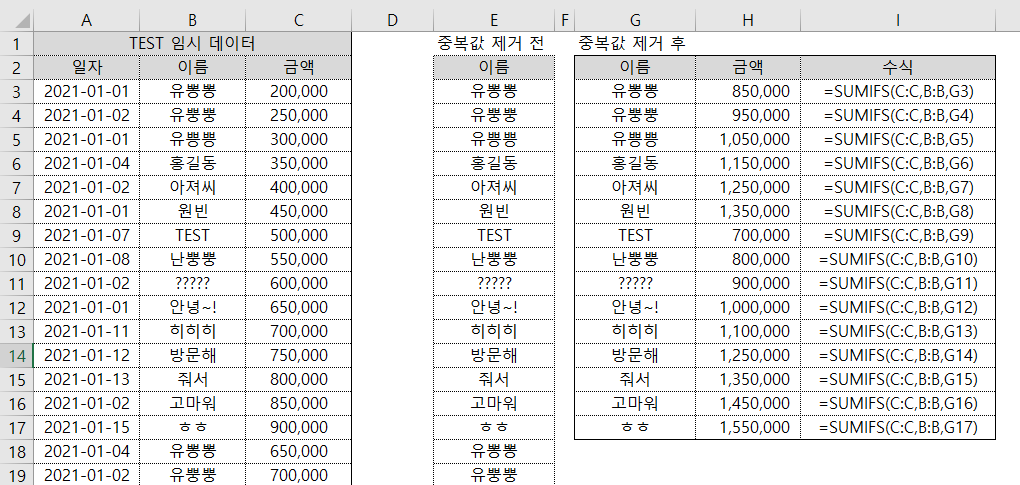Screen dimensions: 1020x485
Task: Click formula =SUMIFS(C:C,B:B,G15)
Action: (x=898, y=380)
